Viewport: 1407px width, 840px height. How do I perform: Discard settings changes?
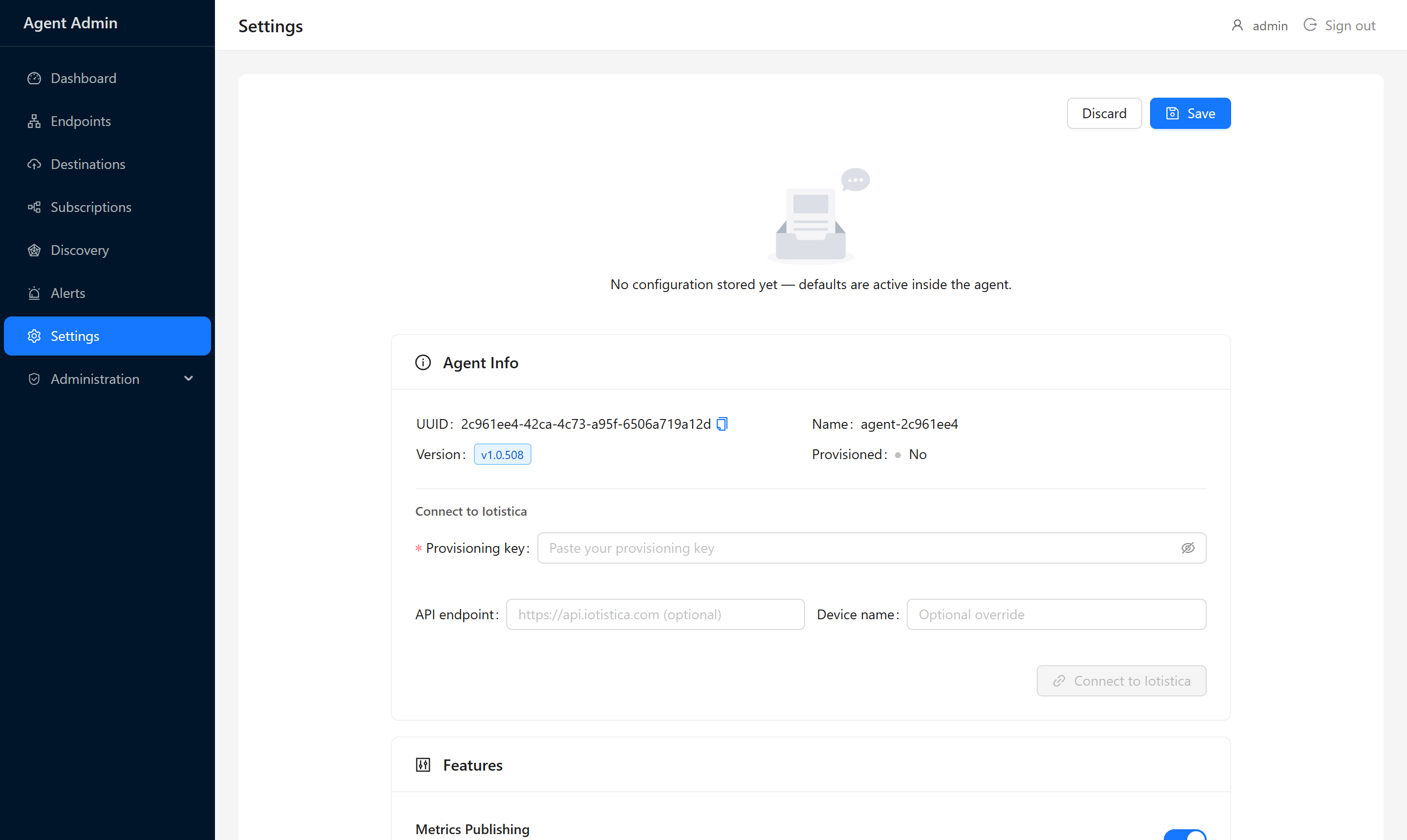pyautogui.click(x=1104, y=113)
